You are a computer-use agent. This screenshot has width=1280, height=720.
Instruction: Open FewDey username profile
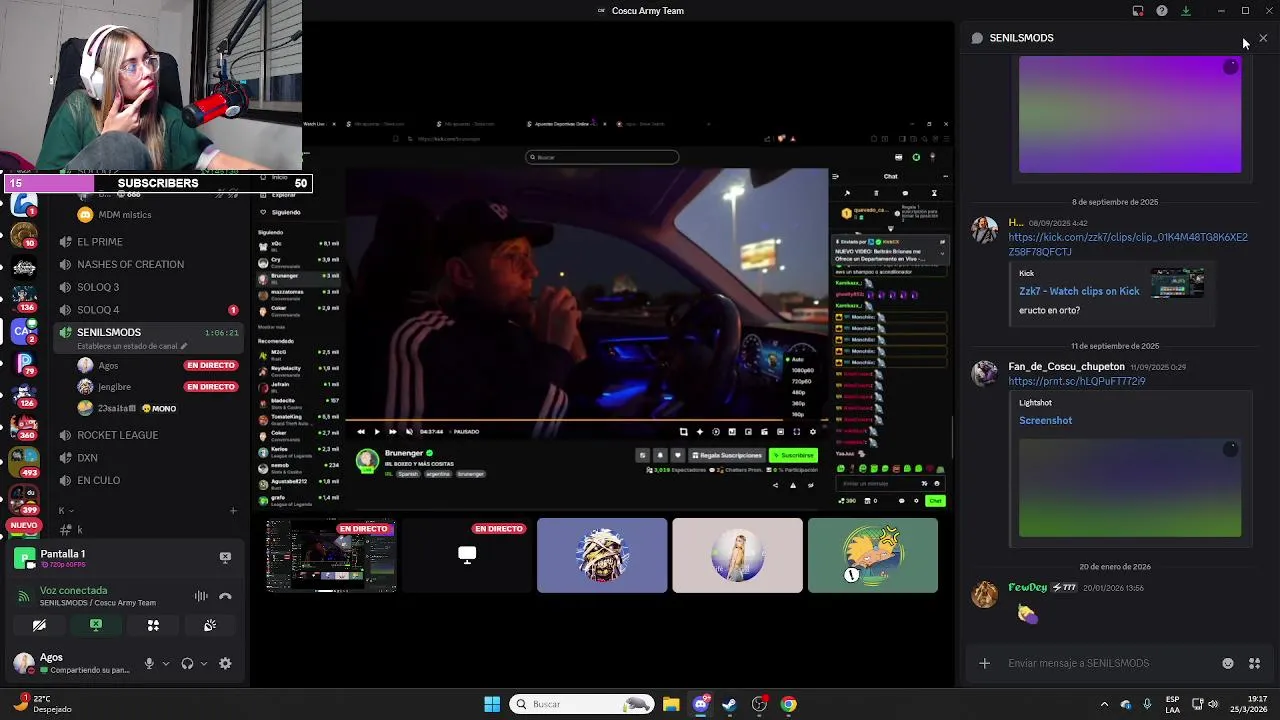pyautogui.click(x=1027, y=588)
